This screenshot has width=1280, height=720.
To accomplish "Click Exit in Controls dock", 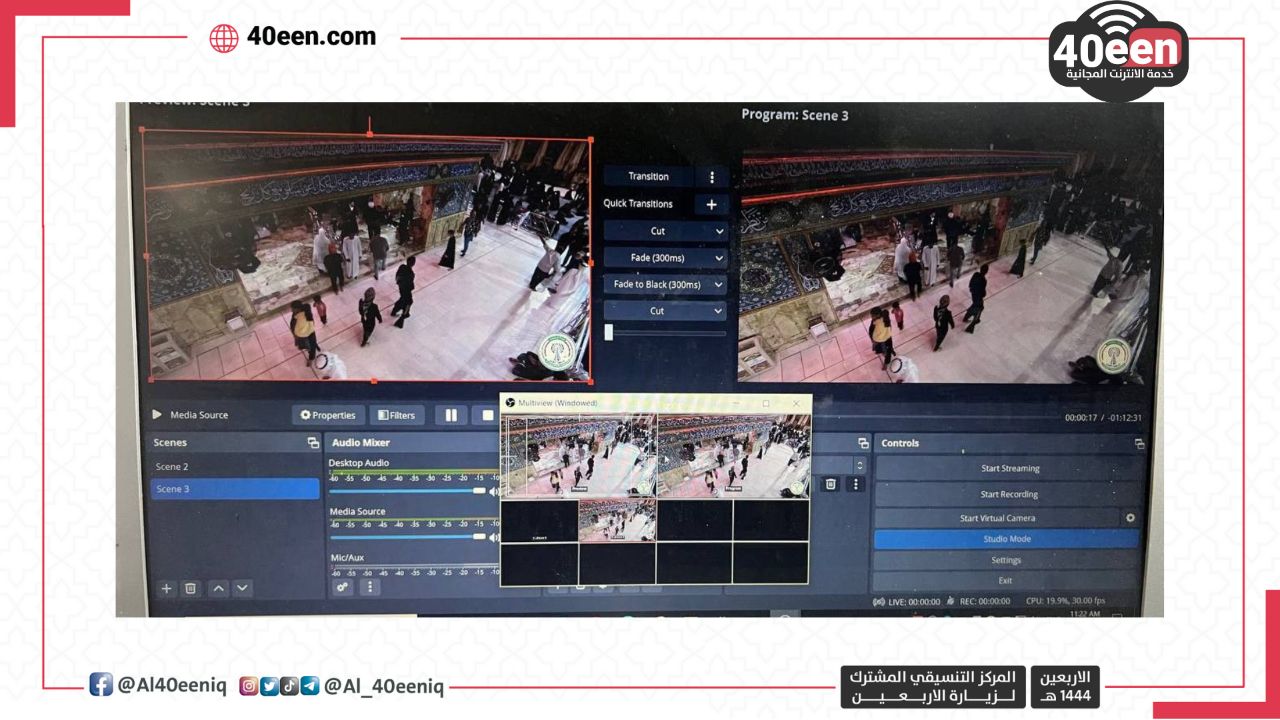I will pyautogui.click(x=1006, y=580).
